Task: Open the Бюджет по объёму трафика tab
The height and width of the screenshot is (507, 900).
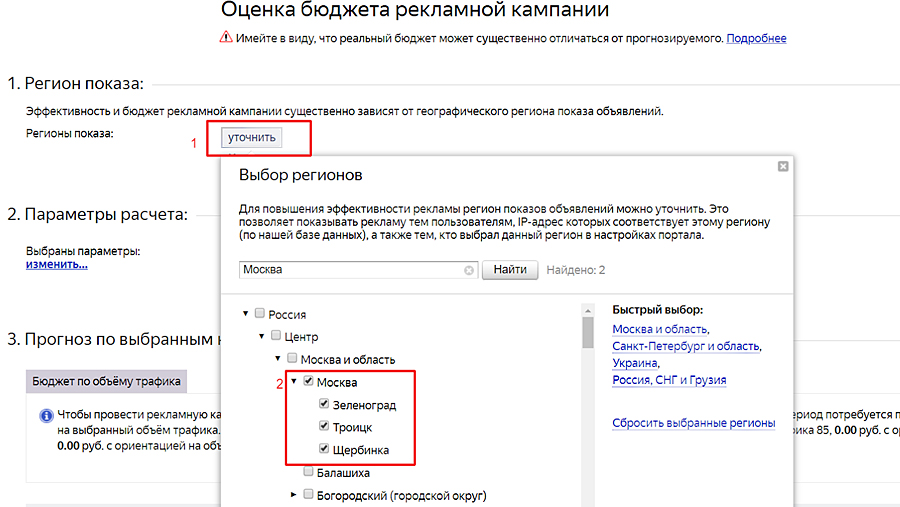Action: click(x=106, y=381)
